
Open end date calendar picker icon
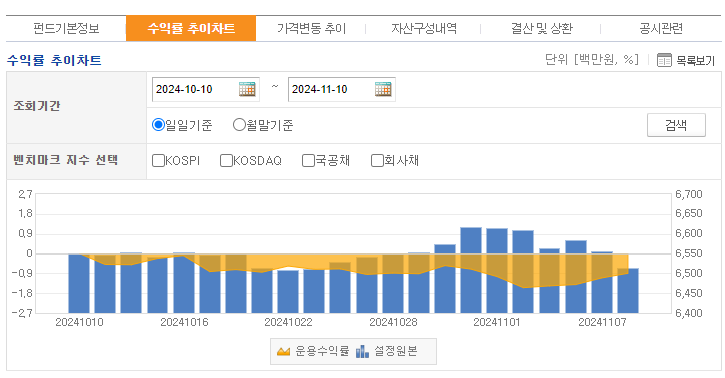point(383,89)
